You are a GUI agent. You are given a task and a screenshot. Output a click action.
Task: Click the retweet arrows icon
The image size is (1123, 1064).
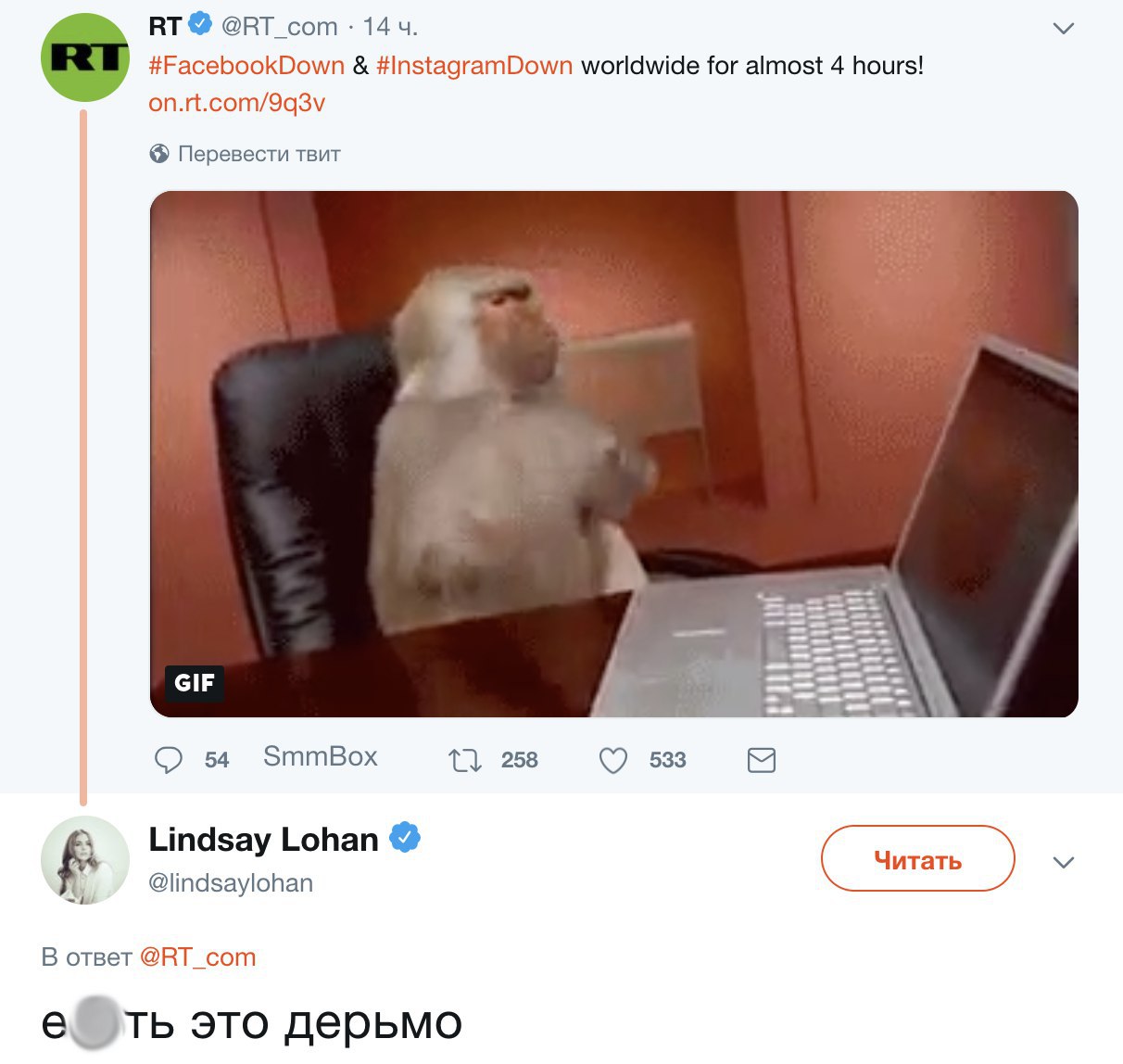[x=464, y=761]
